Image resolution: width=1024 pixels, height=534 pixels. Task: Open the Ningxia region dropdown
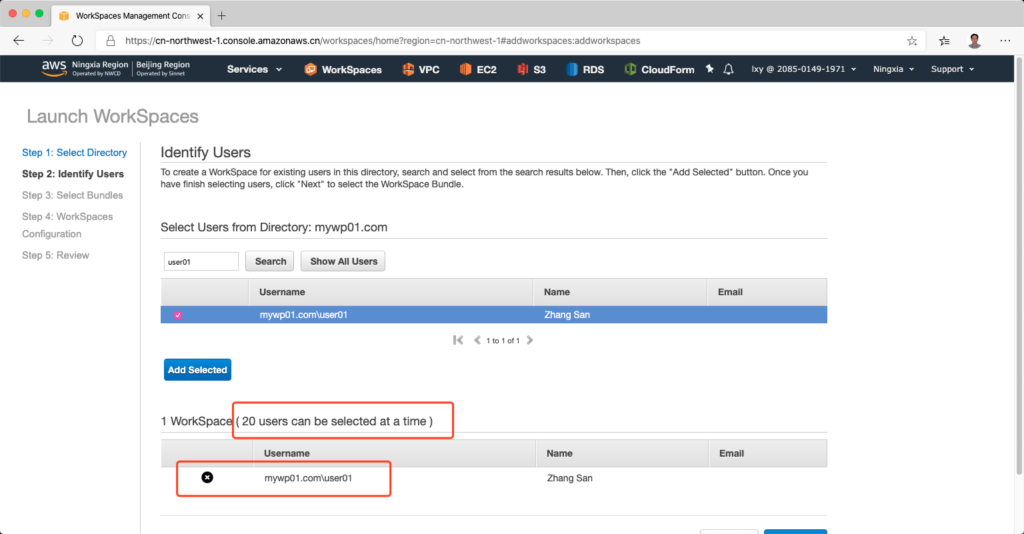(x=894, y=70)
